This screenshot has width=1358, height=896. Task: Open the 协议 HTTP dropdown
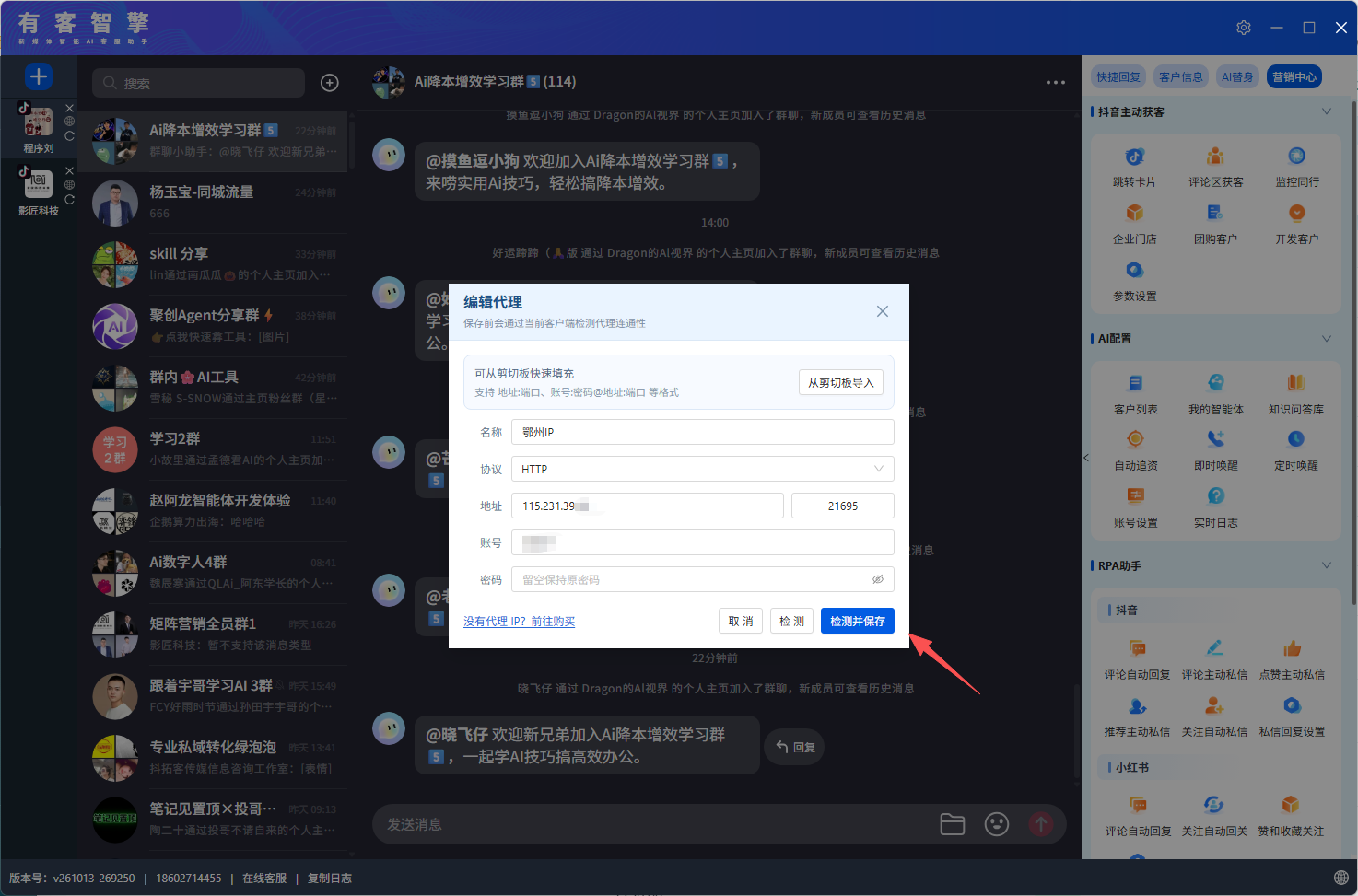703,469
